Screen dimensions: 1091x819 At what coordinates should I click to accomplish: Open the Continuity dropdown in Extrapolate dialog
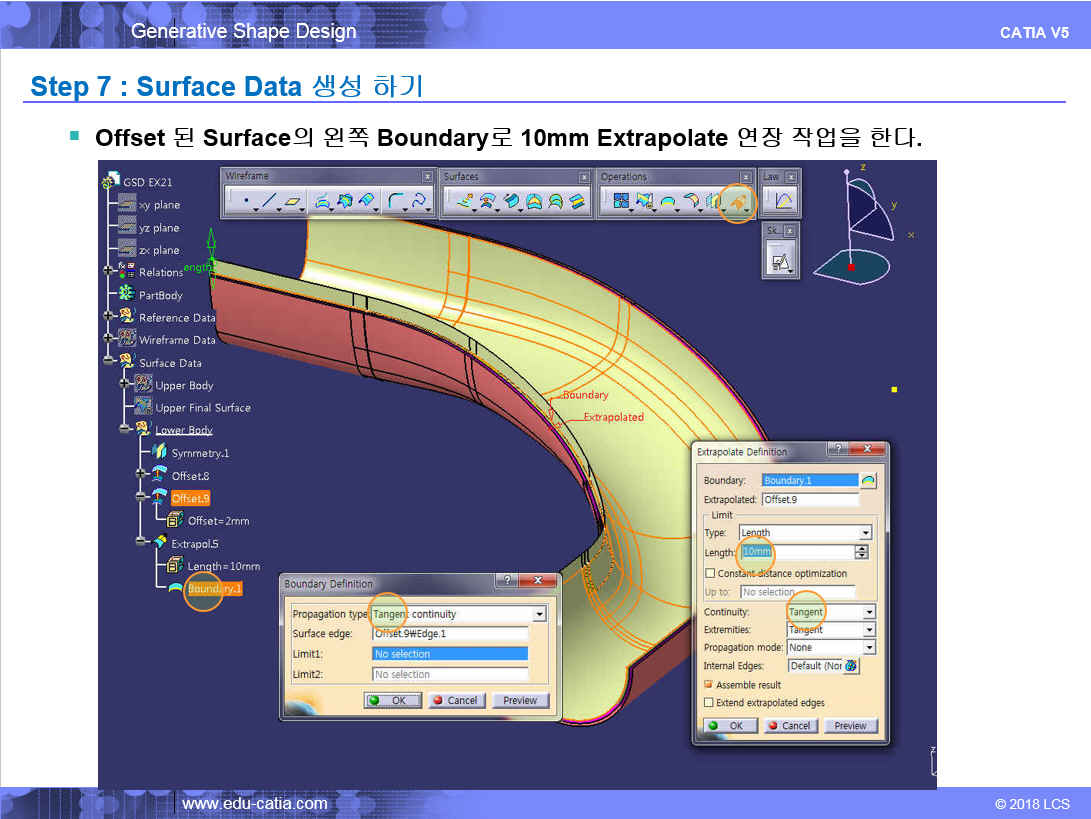[868, 612]
